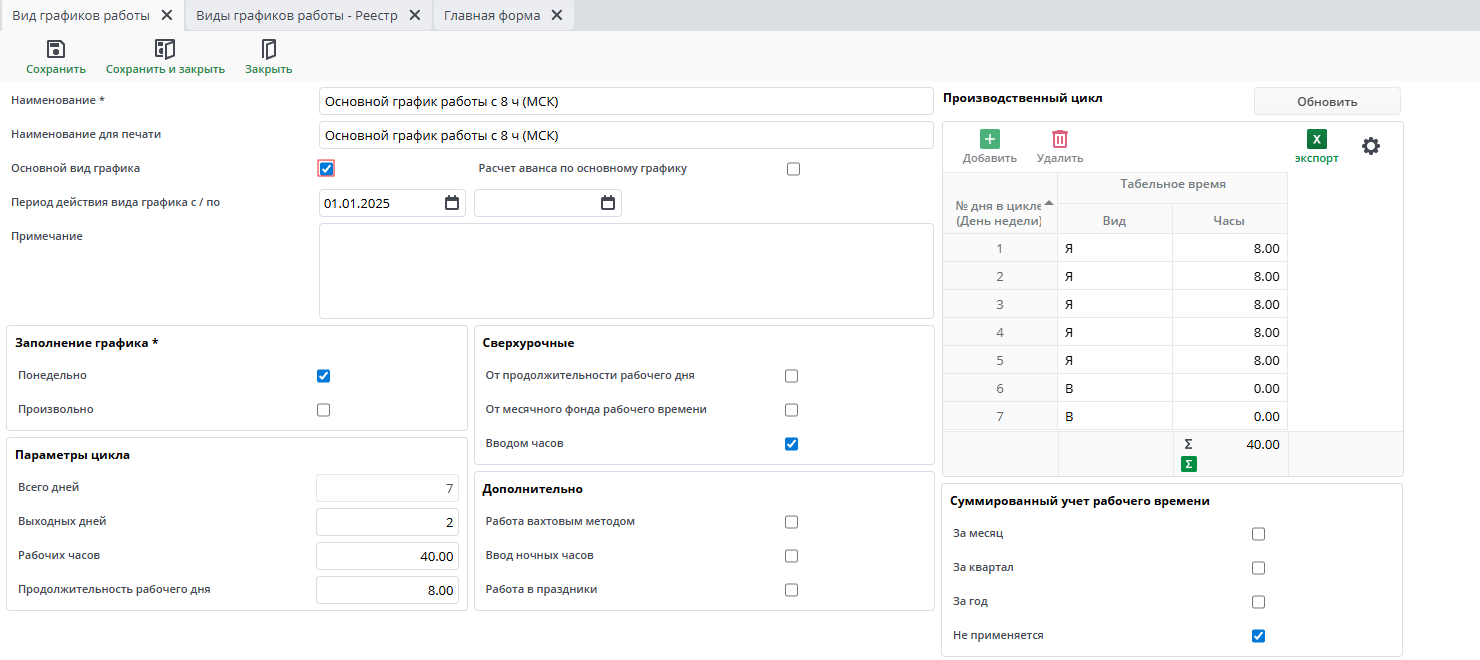Click the Обновить button
This screenshot has height=660, width=1480.
(1327, 101)
